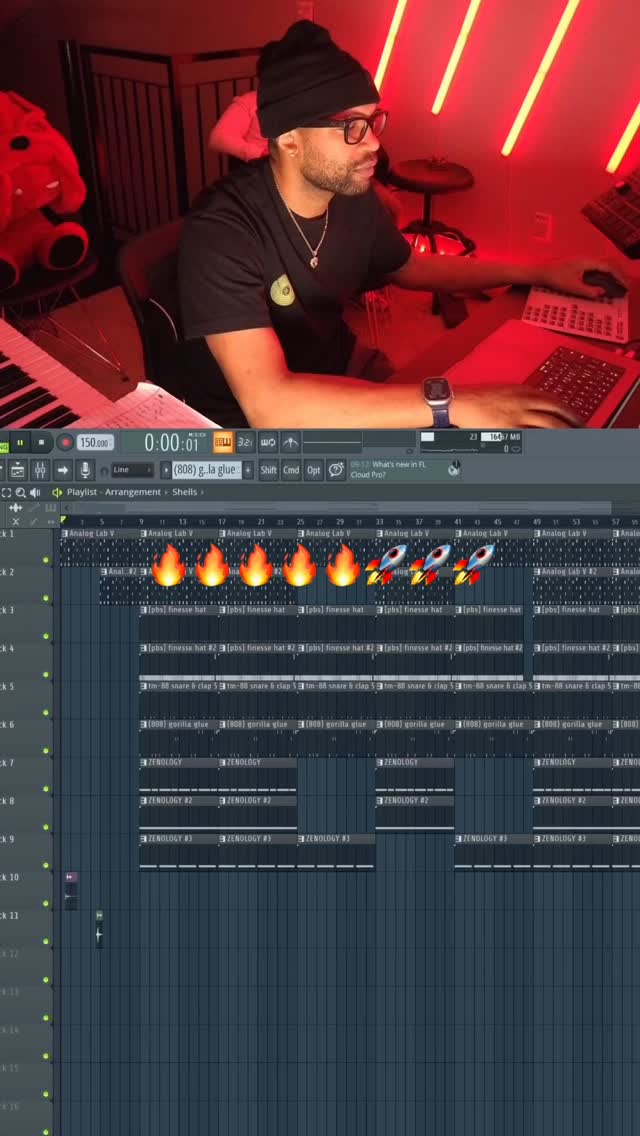Jump to bar 17 on timeline ruler
640x1136 pixels.
(x=222, y=522)
